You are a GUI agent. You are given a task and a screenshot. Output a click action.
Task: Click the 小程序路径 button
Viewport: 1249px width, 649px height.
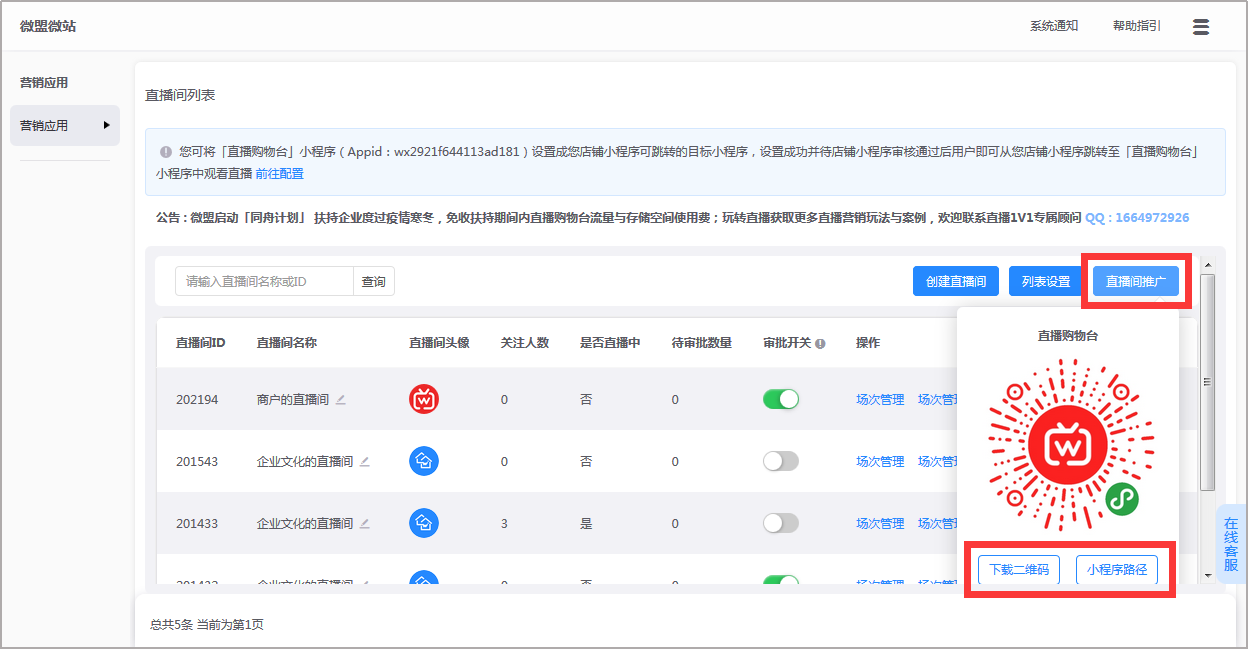pos(1117,570)
